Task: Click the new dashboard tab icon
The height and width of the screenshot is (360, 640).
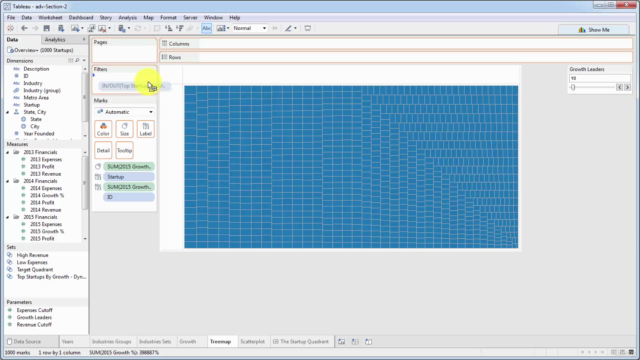Action: coord(355,342)
